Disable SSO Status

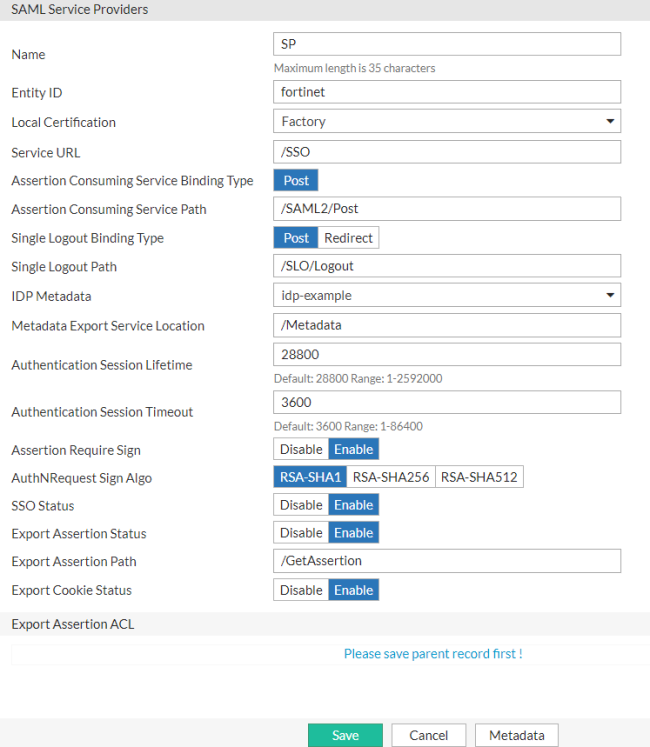coord(301,505)
